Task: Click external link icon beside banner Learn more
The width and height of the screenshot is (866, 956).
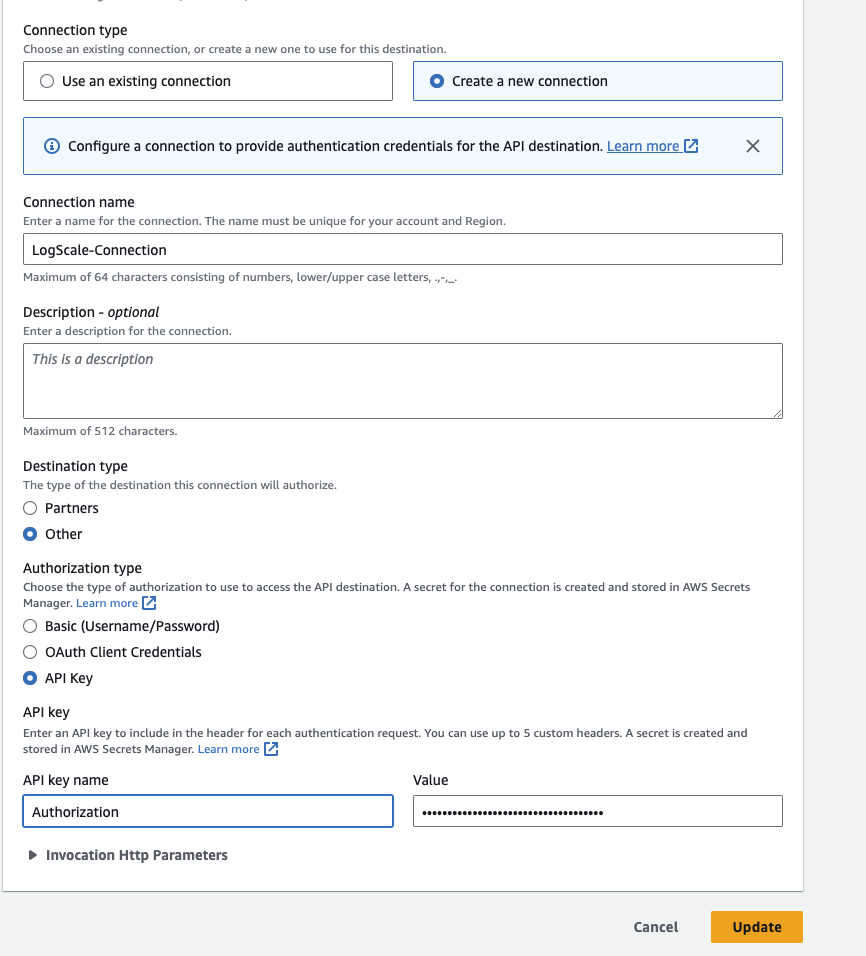Action: pyautogui.click(x=691, y=146)
